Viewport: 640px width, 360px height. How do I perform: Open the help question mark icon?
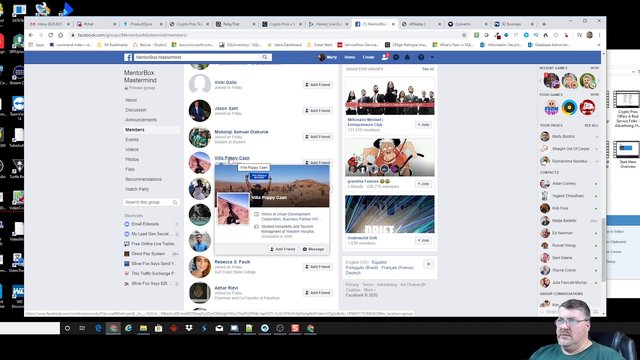[x=421, y=57]
